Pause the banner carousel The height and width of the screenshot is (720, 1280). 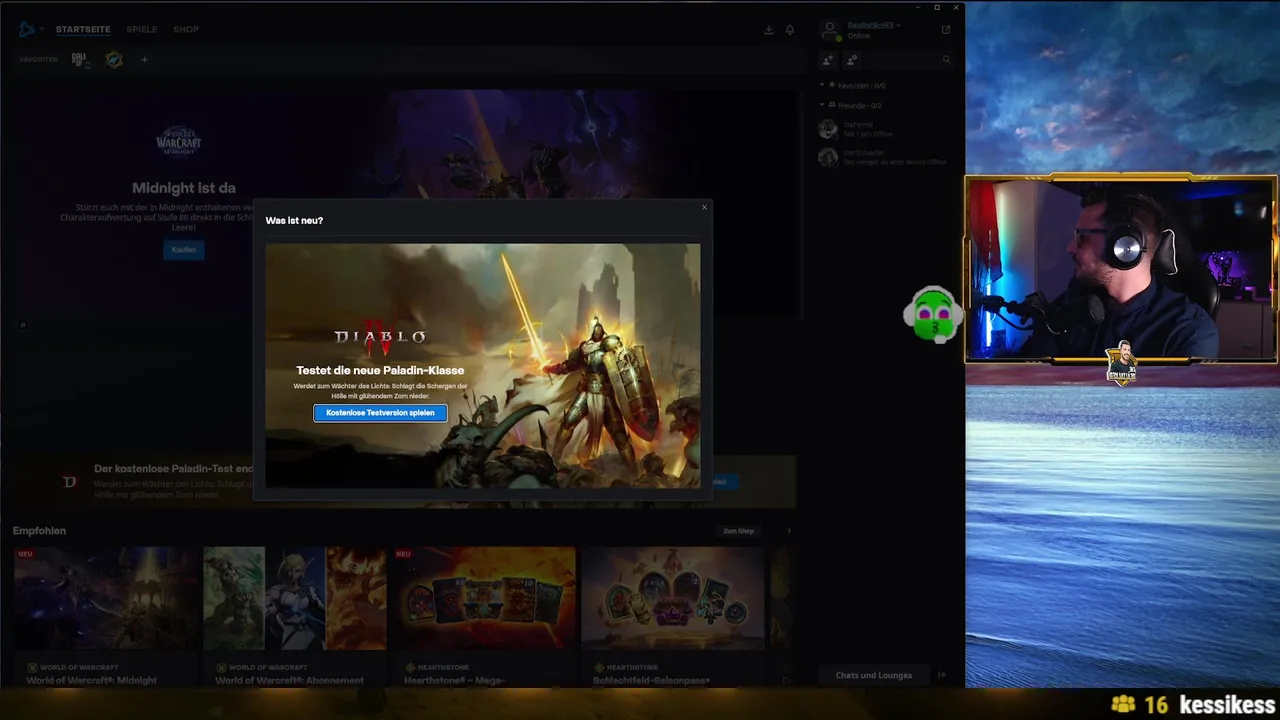tap(22, 324)
